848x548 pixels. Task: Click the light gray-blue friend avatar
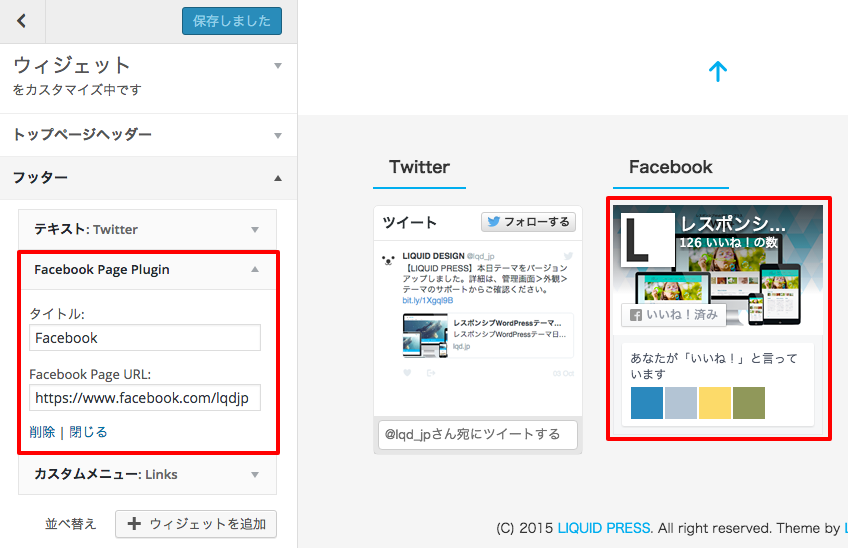tap(681, 403)
